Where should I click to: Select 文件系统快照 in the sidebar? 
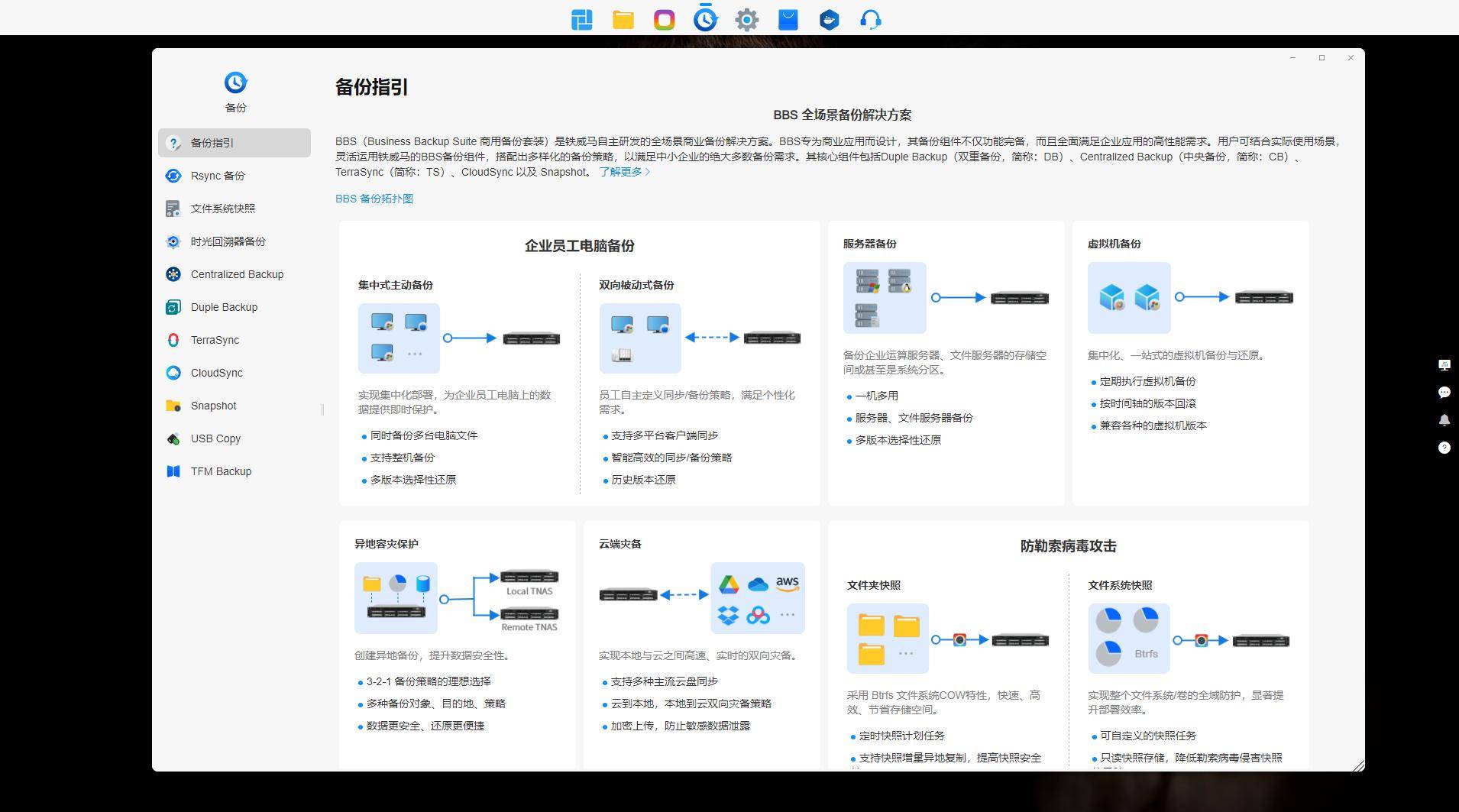tap(222, 209)
